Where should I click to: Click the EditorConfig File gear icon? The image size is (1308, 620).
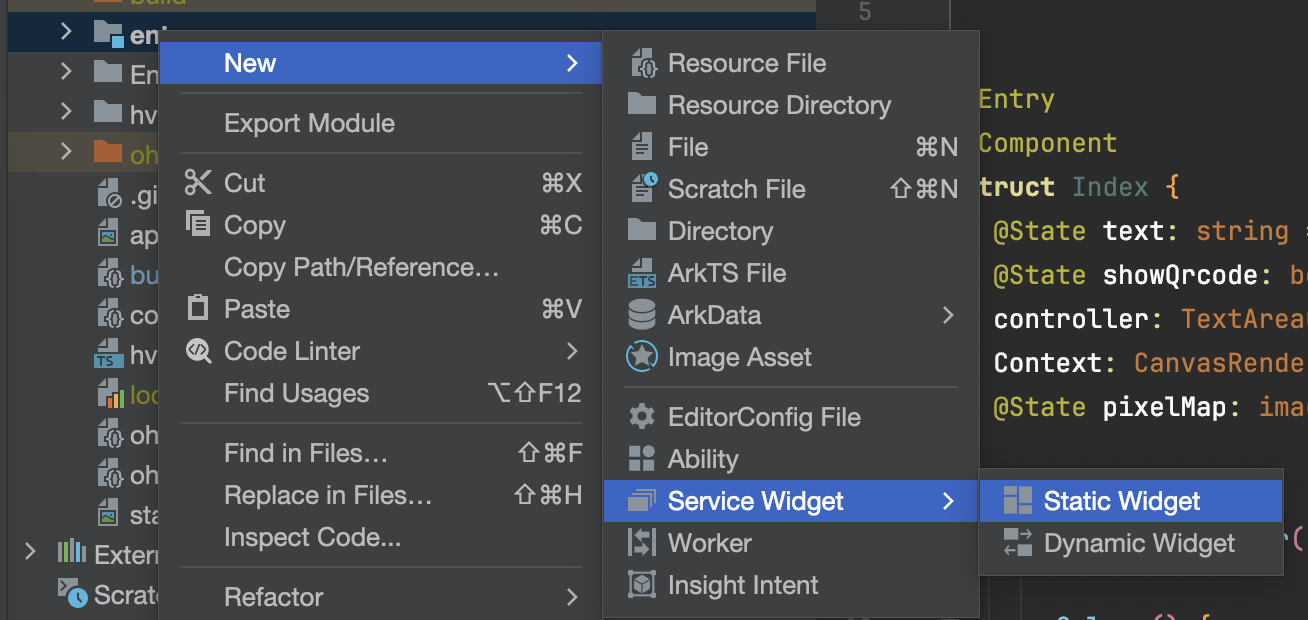point(641,417)
